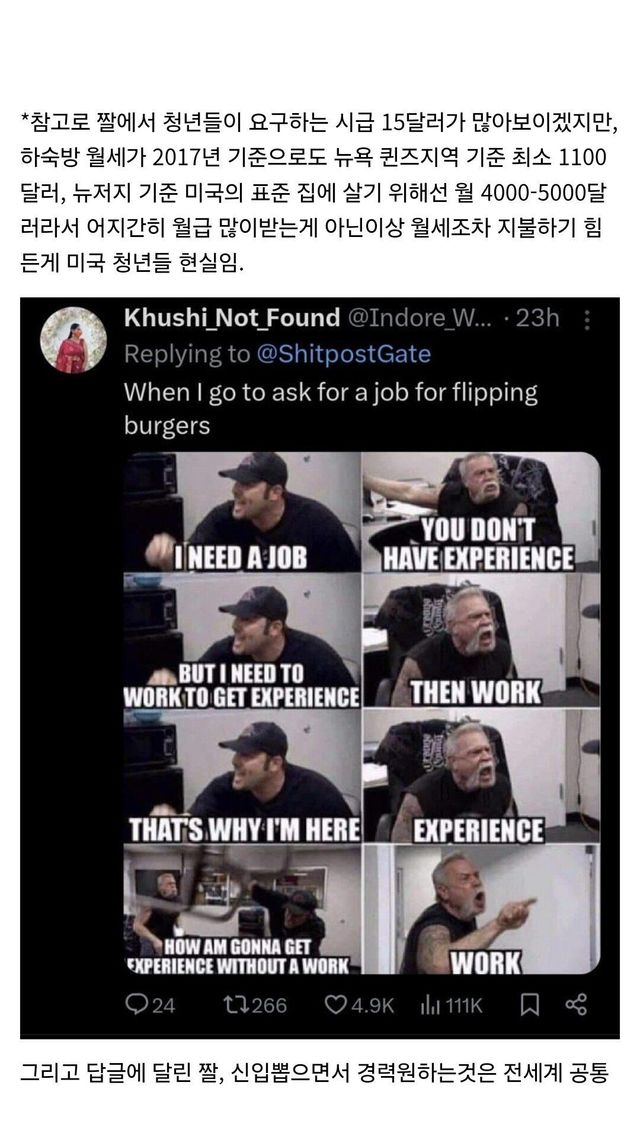Bookmark the tweet using the bookmark icon

531,1003
